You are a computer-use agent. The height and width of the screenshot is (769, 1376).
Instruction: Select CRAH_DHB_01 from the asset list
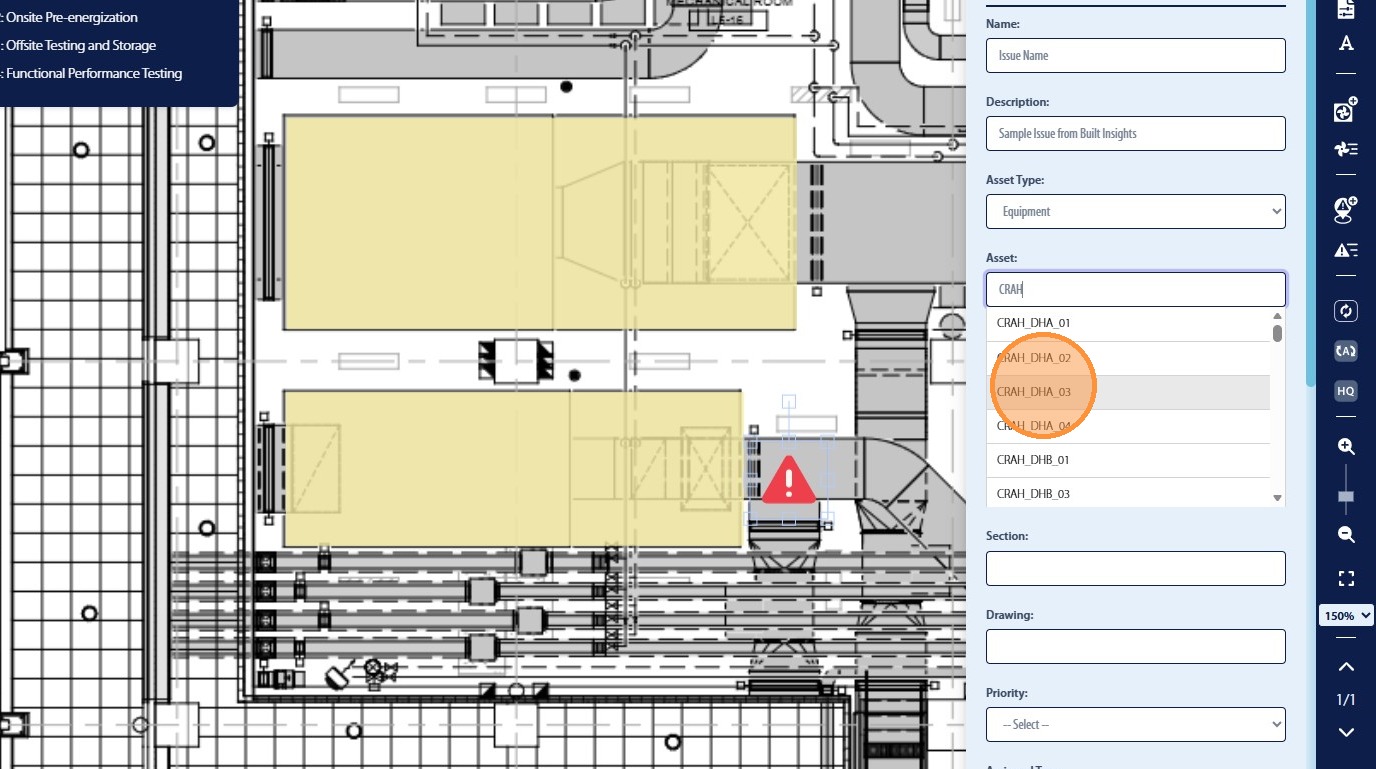[x=1128, y=459]
